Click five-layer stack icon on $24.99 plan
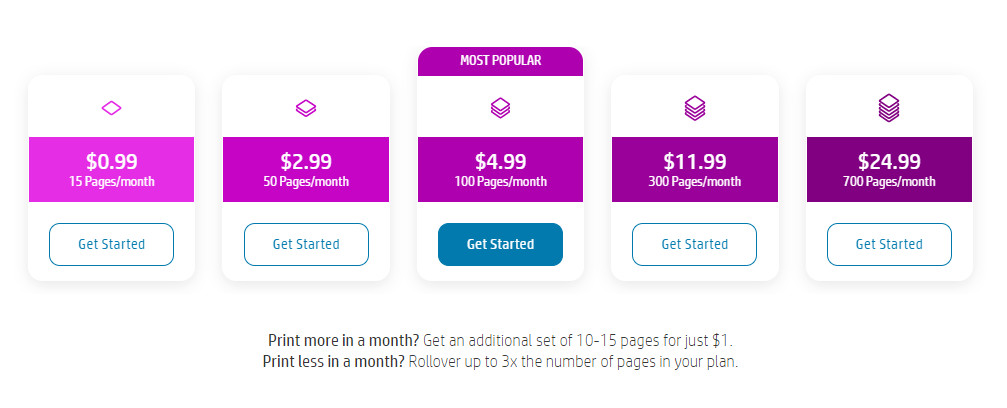The height and width of the screenshot is (408, 1007). [x=889, y=108]
